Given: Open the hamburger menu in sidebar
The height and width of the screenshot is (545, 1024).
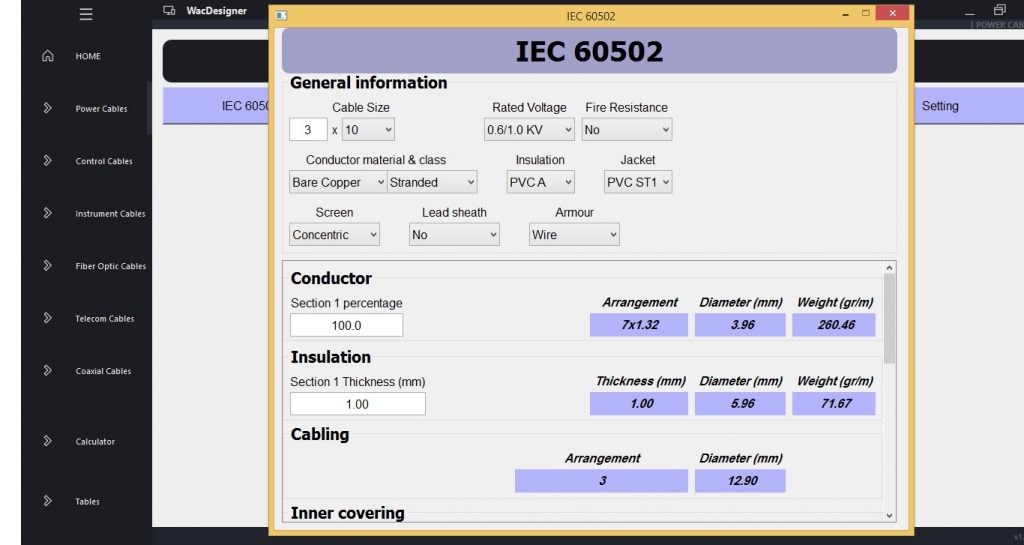Looking at the screenshot, I should [86, 14].
